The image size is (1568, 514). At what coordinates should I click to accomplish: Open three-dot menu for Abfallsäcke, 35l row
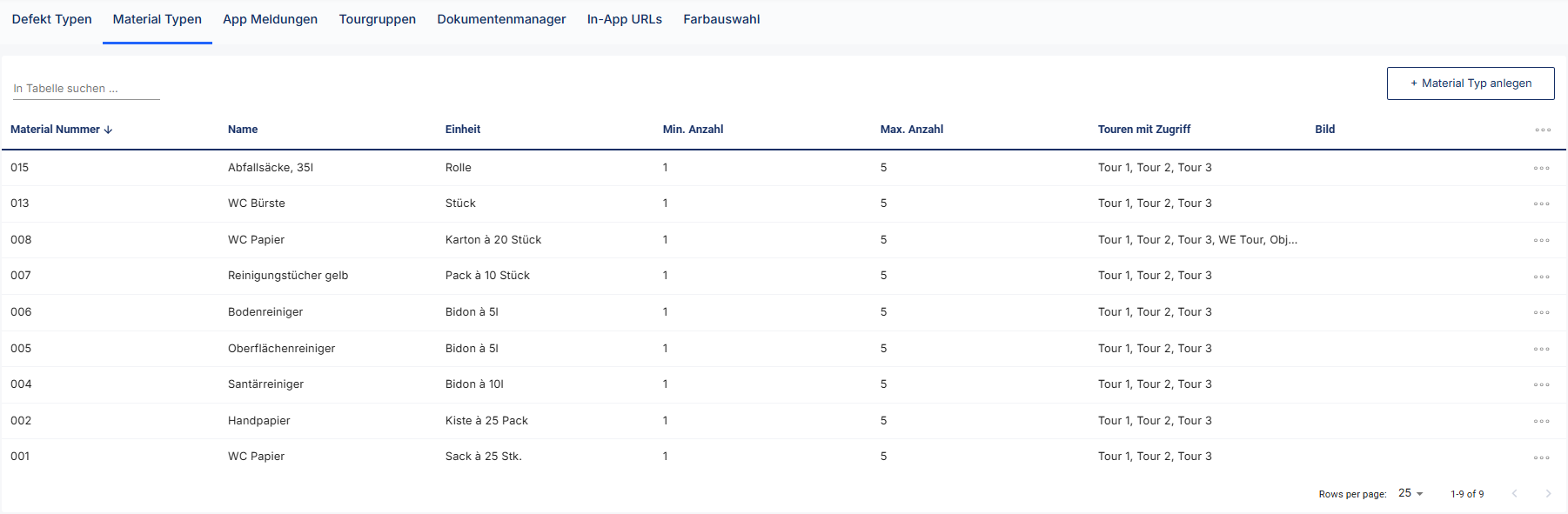1541,168
